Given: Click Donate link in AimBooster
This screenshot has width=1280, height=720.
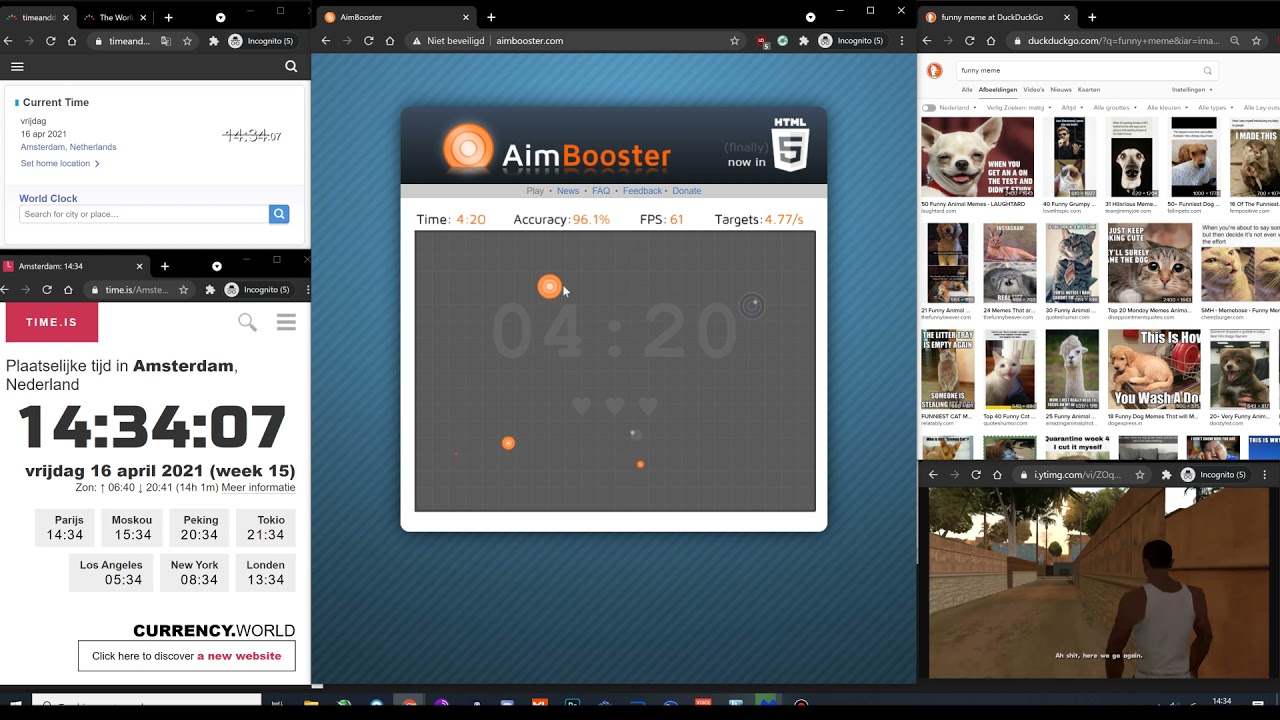Looking at the screenshot, I should [686, 191].
